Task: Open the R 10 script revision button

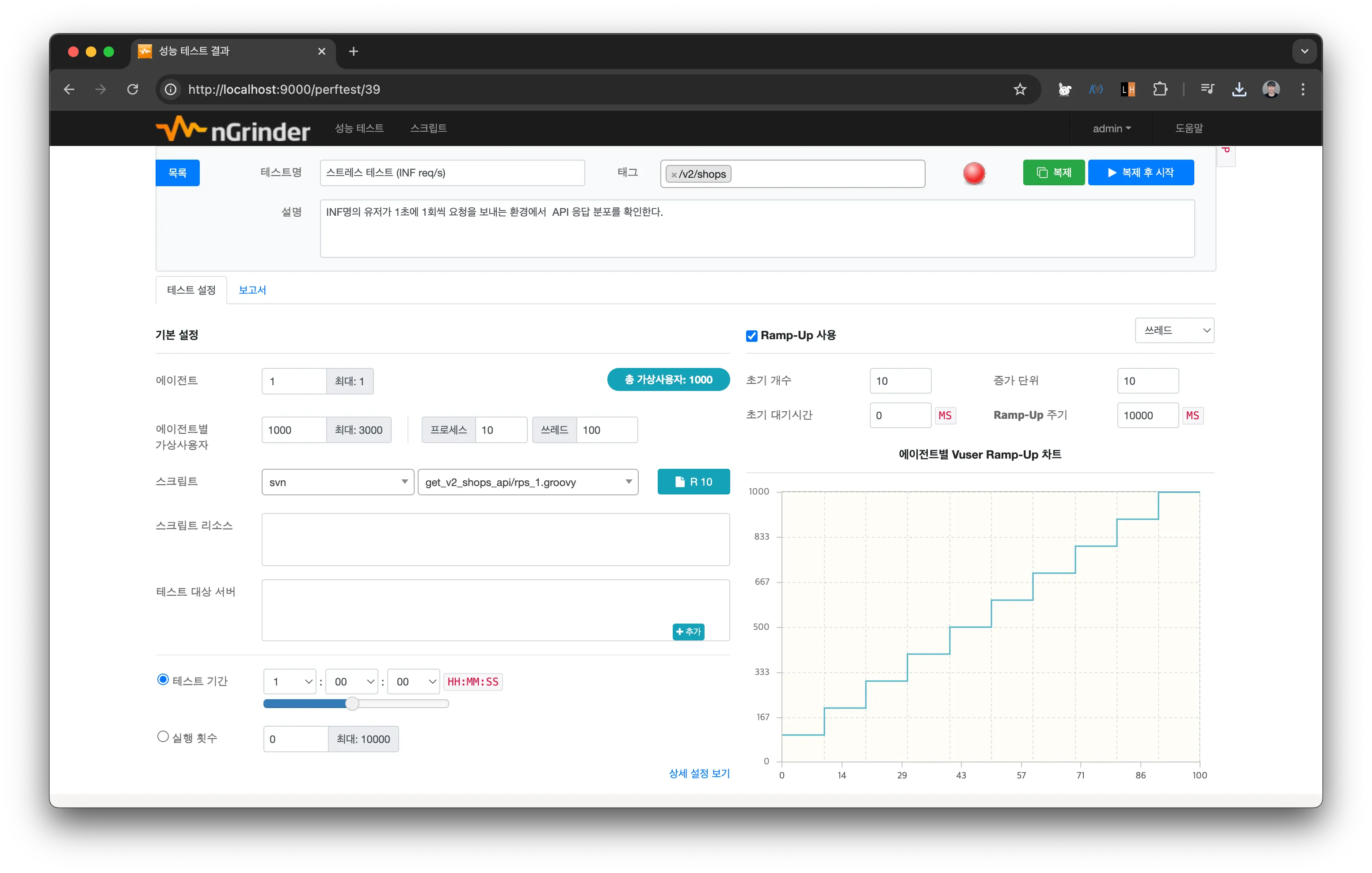Action: coord(693,482)
